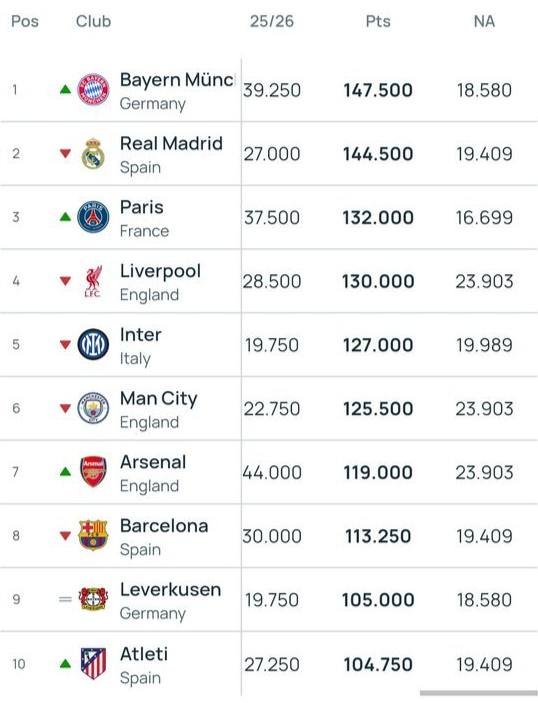Image resolution: width=538 pixels, height=703 pixels.
Task: Open the Barcelona club name link
Action: click(x=164, y=525)
